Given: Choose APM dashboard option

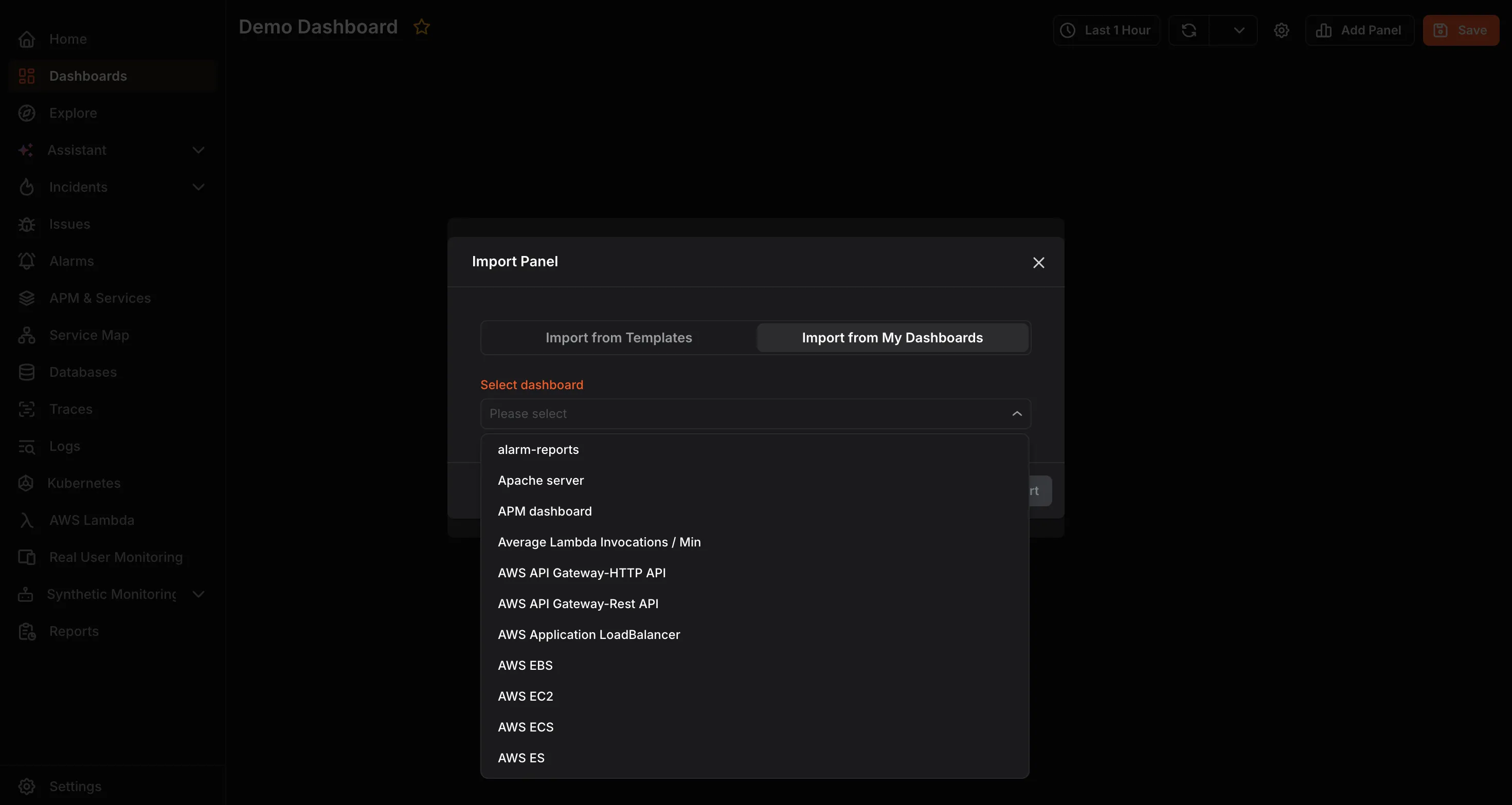Looking at the screenshot, I should pos(754,511).
